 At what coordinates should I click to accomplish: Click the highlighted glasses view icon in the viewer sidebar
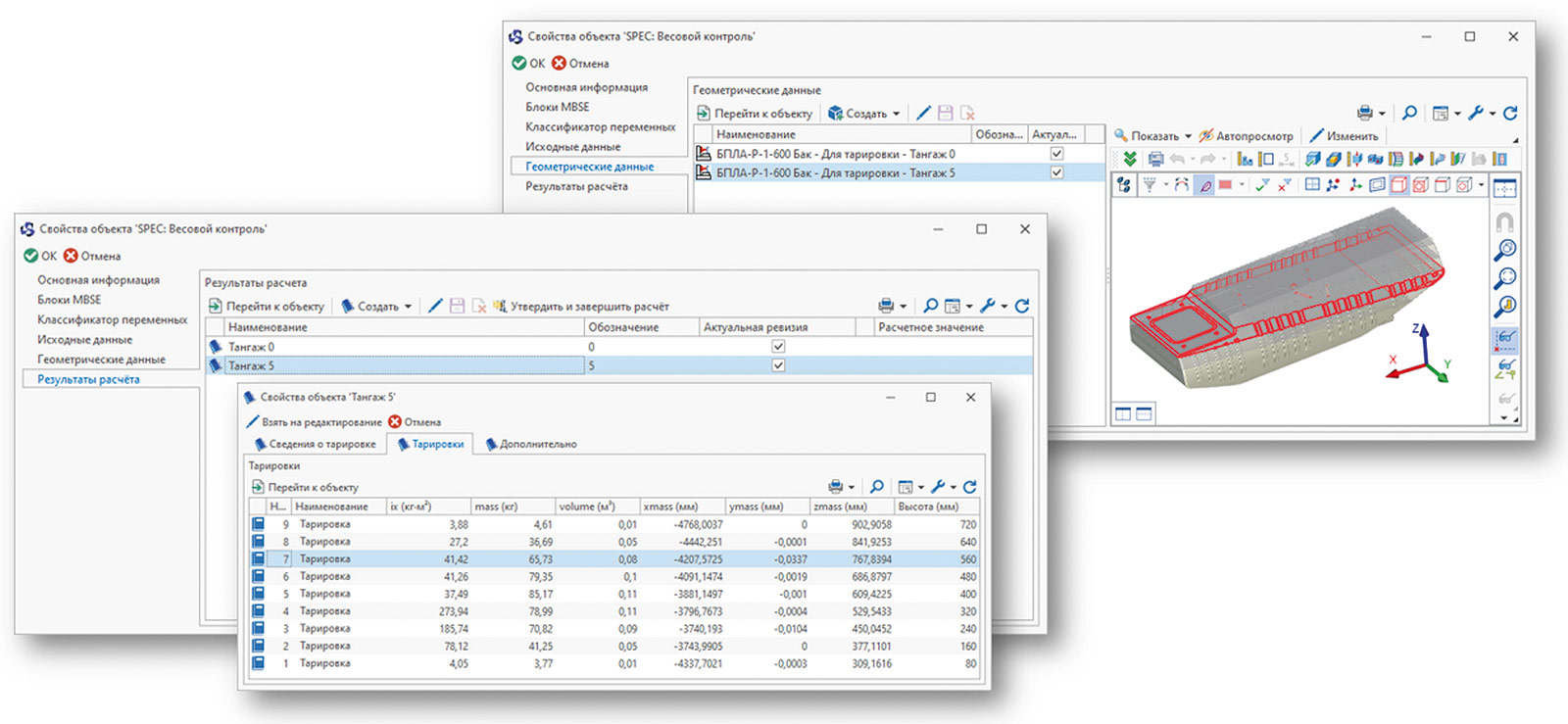tap(1505, 340)
